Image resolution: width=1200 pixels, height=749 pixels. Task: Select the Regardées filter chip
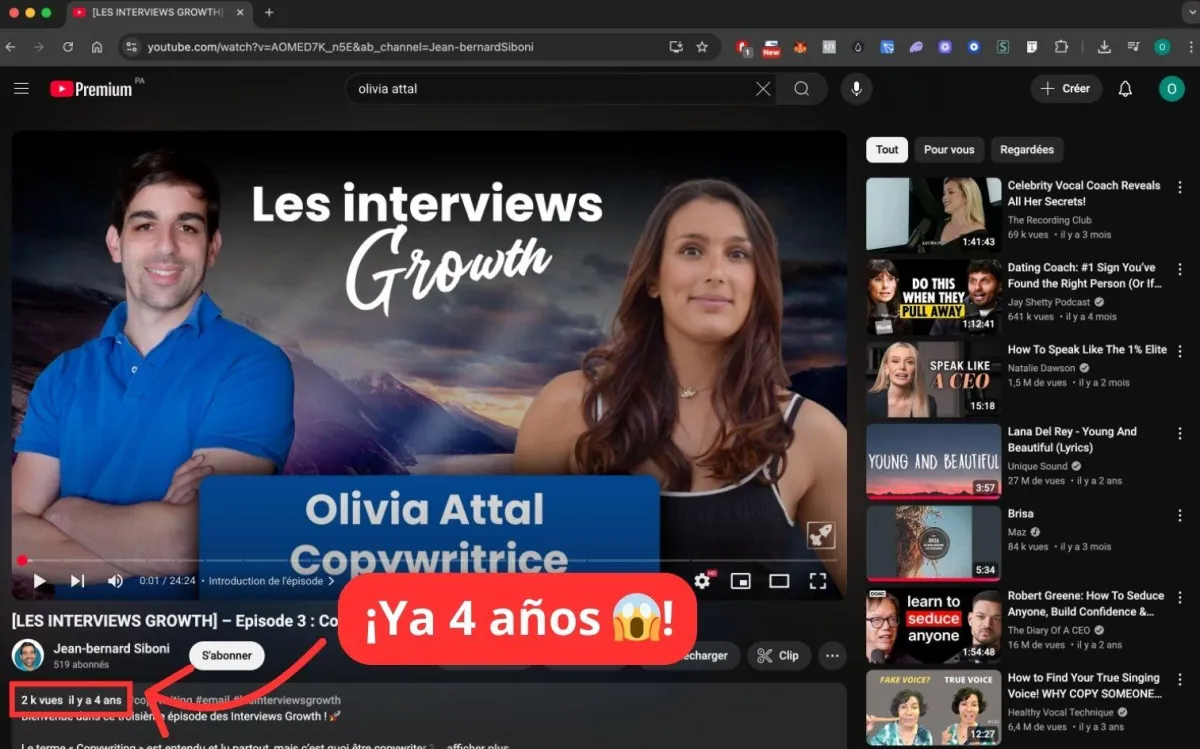1027,150
